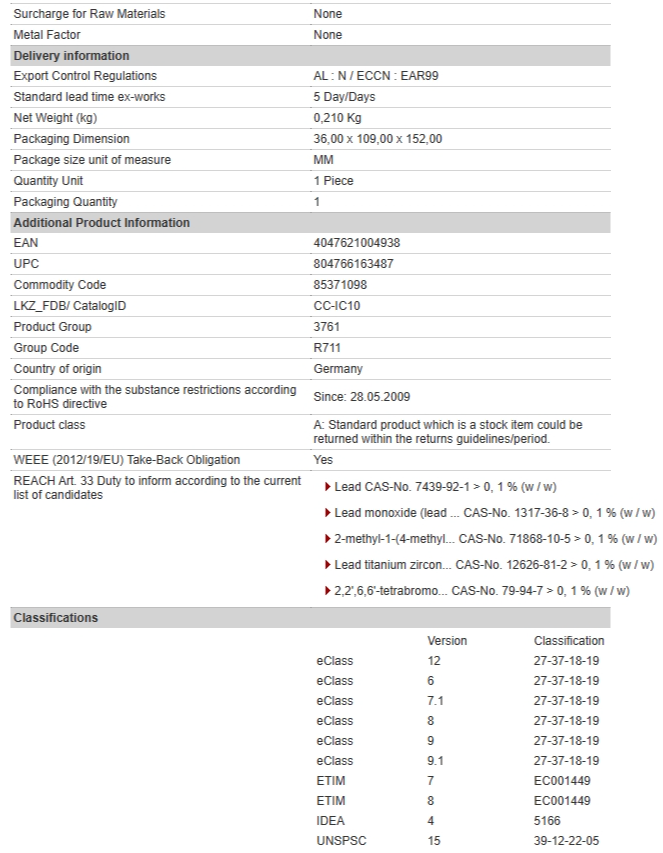Expand the Lead monoxide arrow
This screenshot has height=853, width=663.
coord(327,513)
